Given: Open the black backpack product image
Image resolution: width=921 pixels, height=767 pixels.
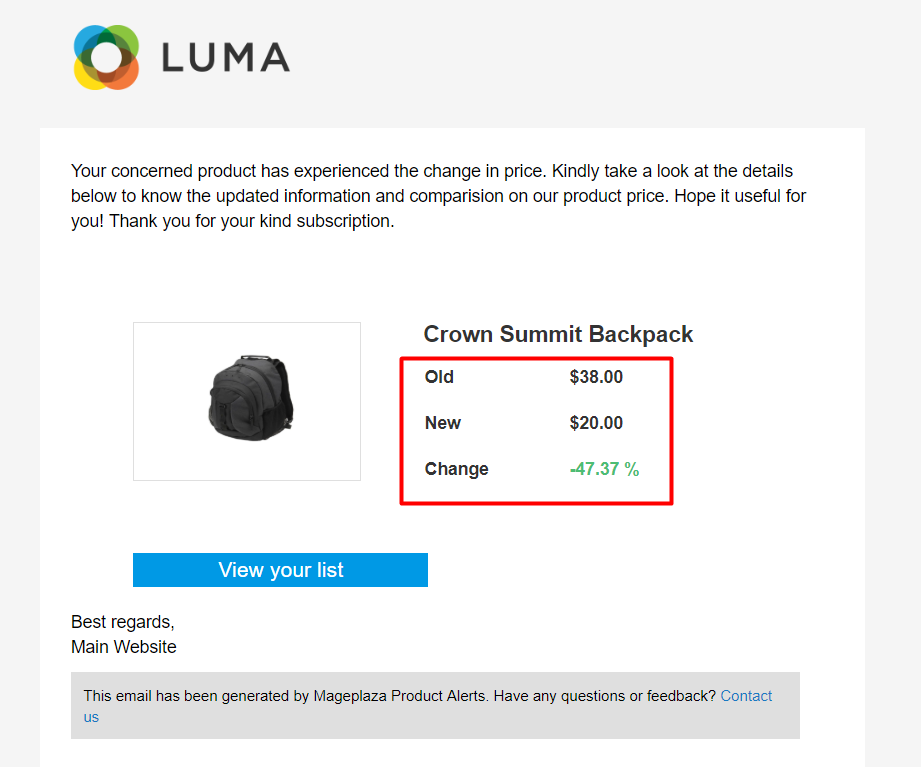Looking at the screenshot, I should point(247,400).
